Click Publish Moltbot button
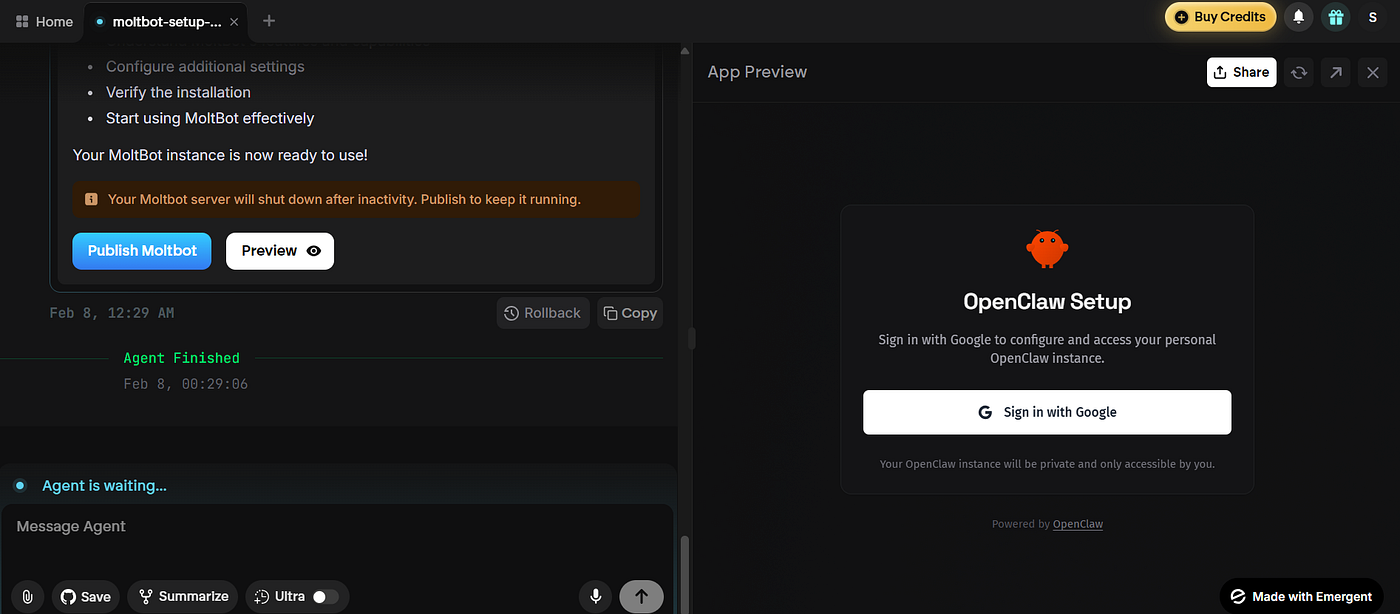1400x614 pixels. (142, 251)
